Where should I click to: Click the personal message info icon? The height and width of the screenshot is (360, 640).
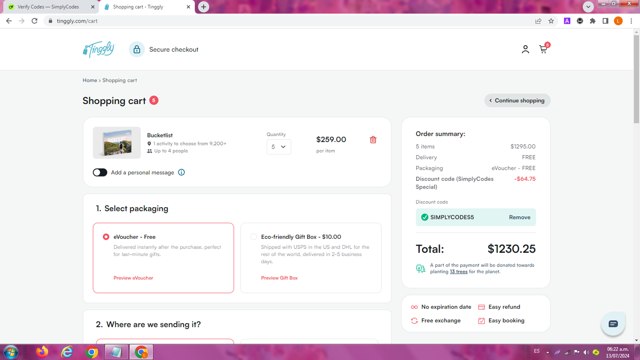pyautogui.click(x=181, y=172)
